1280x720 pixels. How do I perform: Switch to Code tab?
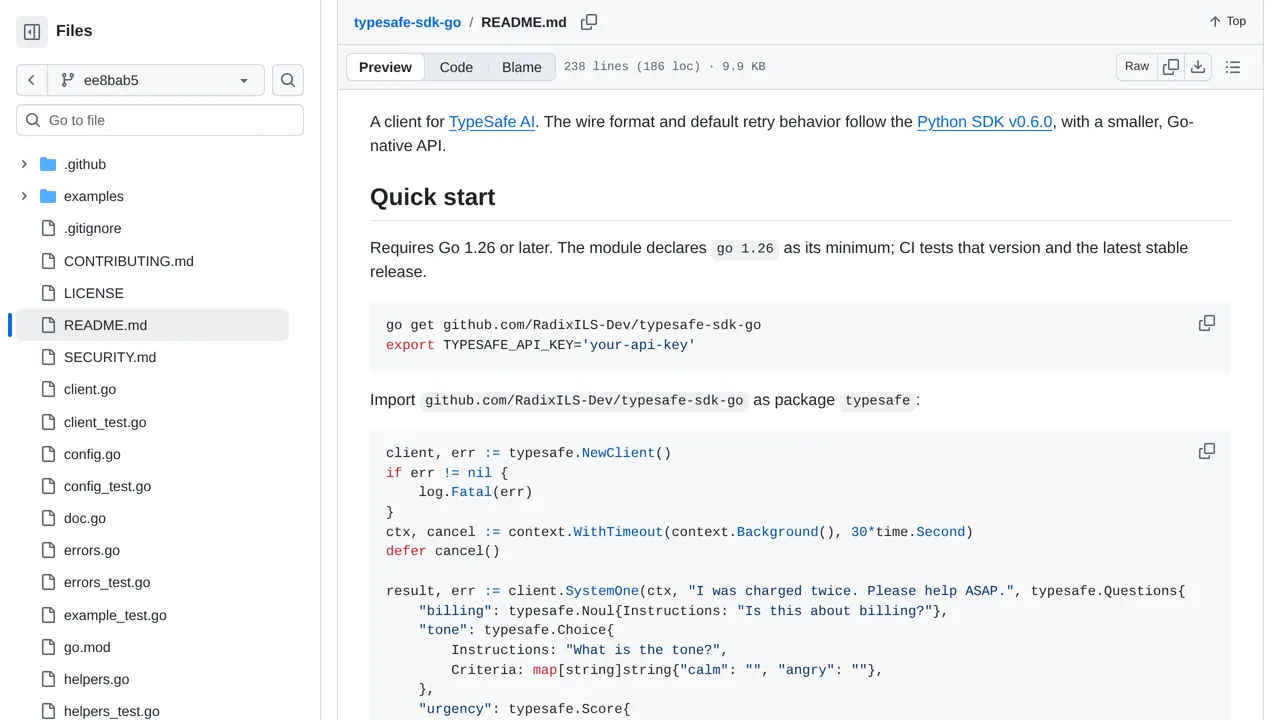click(x=456, y=67)
